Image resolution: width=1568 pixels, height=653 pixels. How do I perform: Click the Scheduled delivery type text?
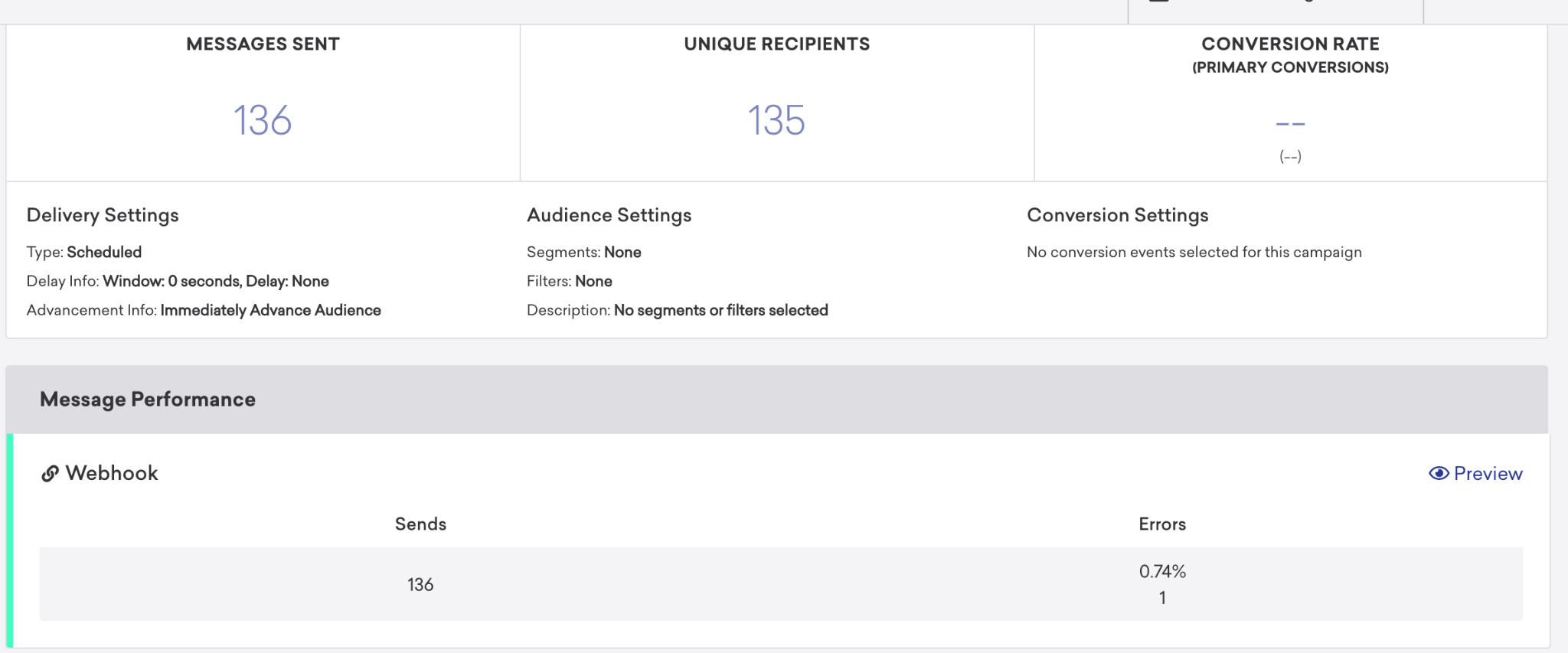coord(104,253)
